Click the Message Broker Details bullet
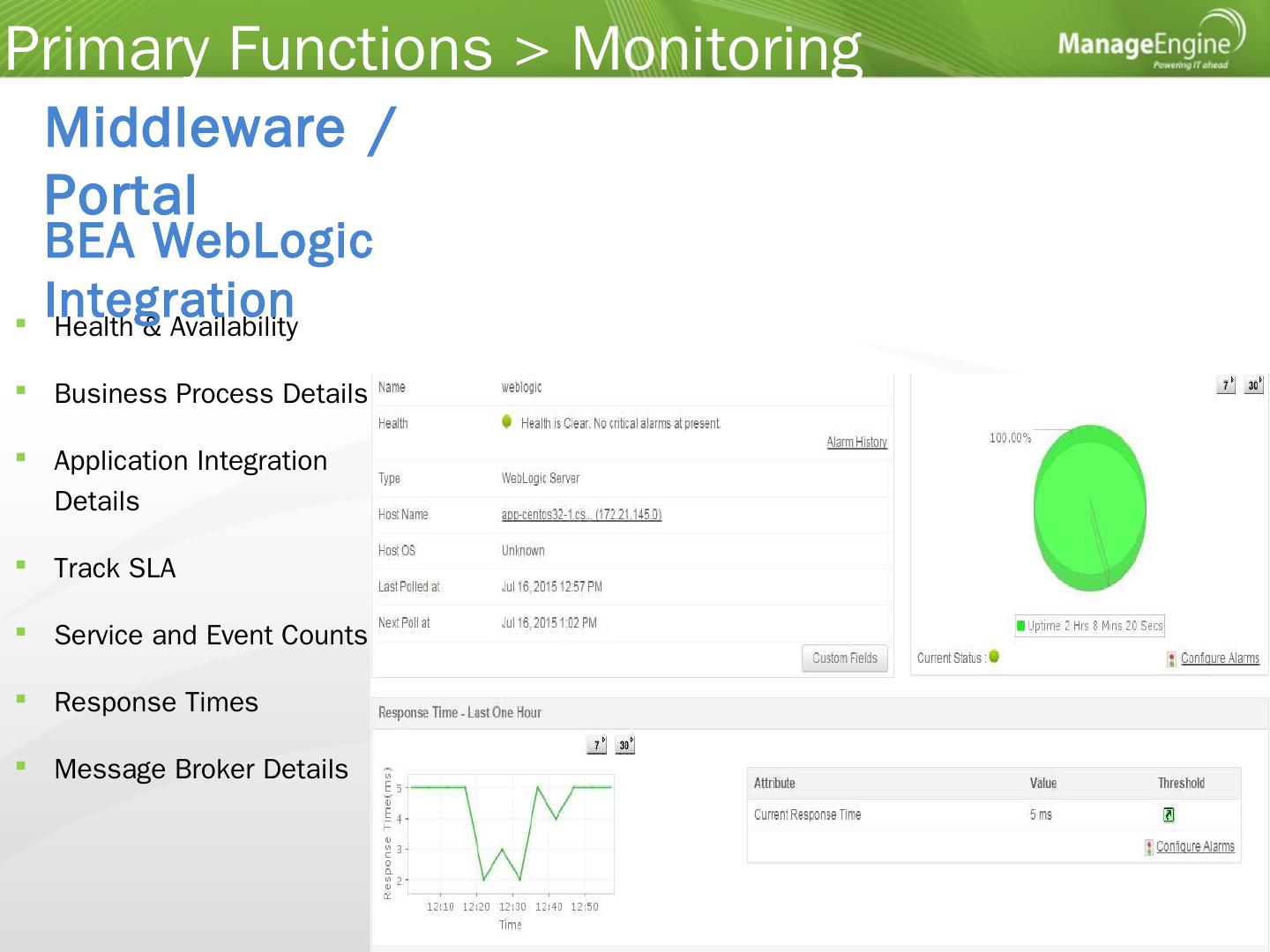 201,770
